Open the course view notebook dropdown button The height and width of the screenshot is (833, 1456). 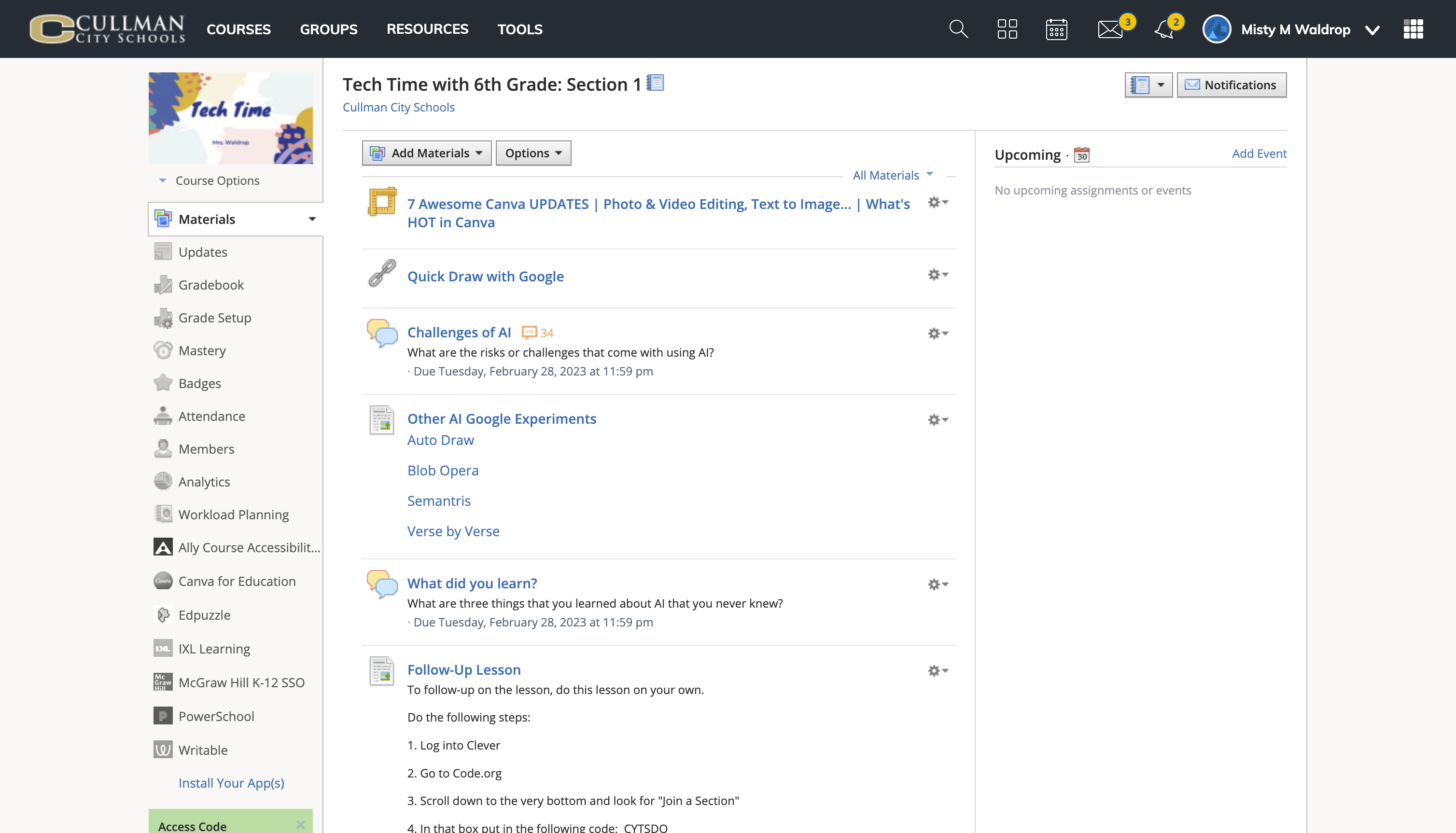point(1148,84)
